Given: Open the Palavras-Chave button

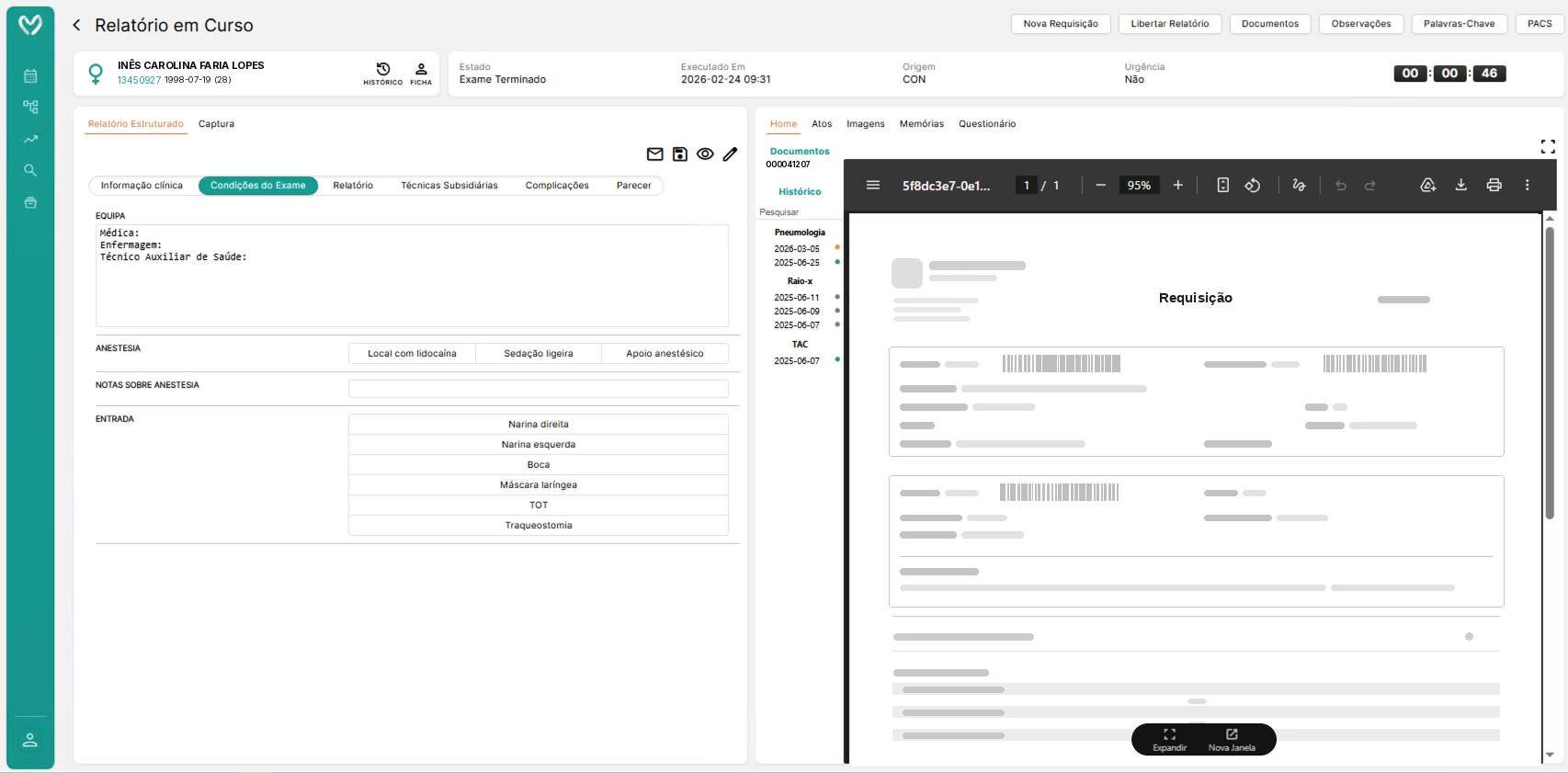Looking at the screenshot, I should click(x=1460, y=24).
